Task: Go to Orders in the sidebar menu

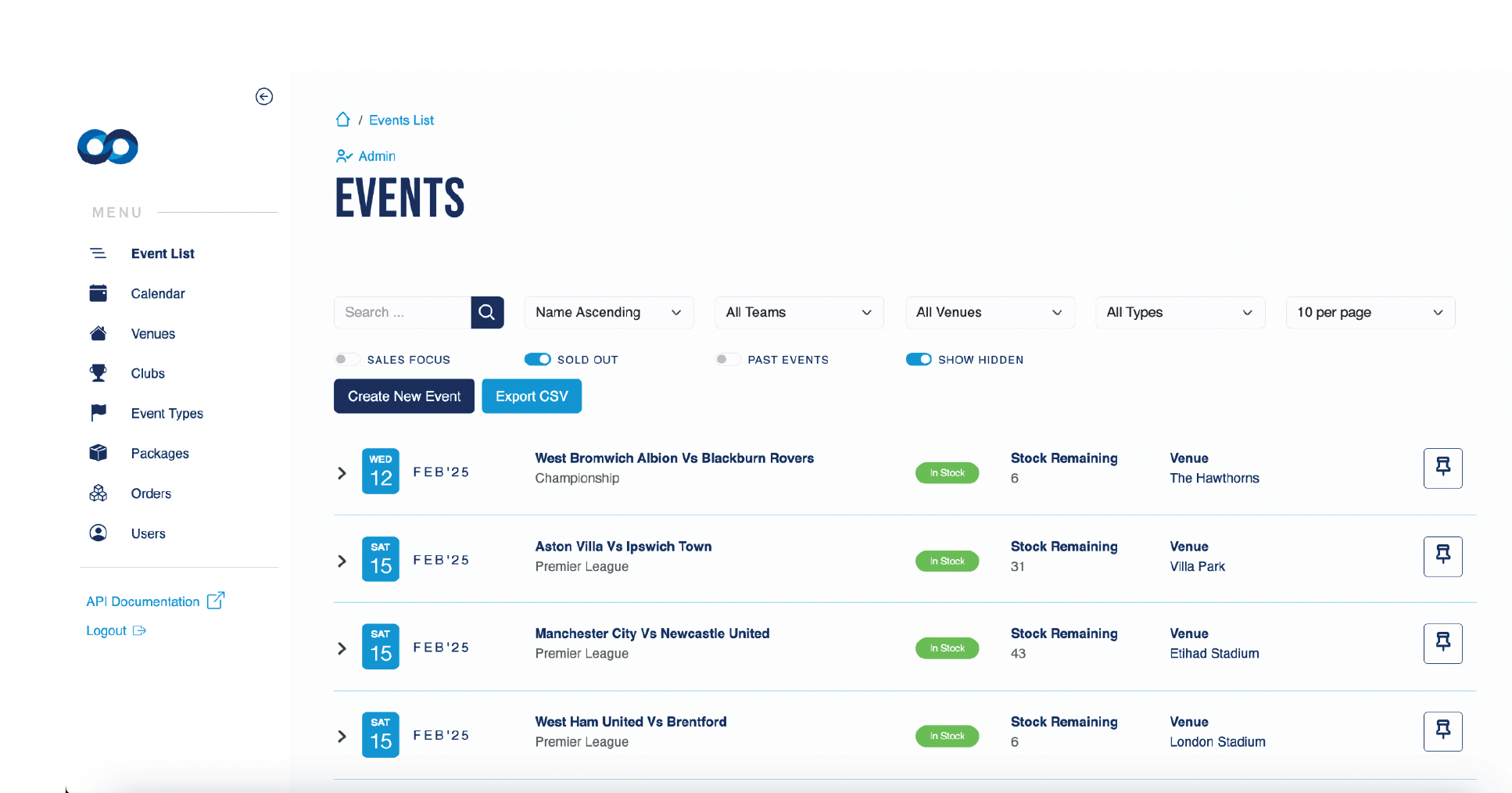Action: tap(151, 494)
